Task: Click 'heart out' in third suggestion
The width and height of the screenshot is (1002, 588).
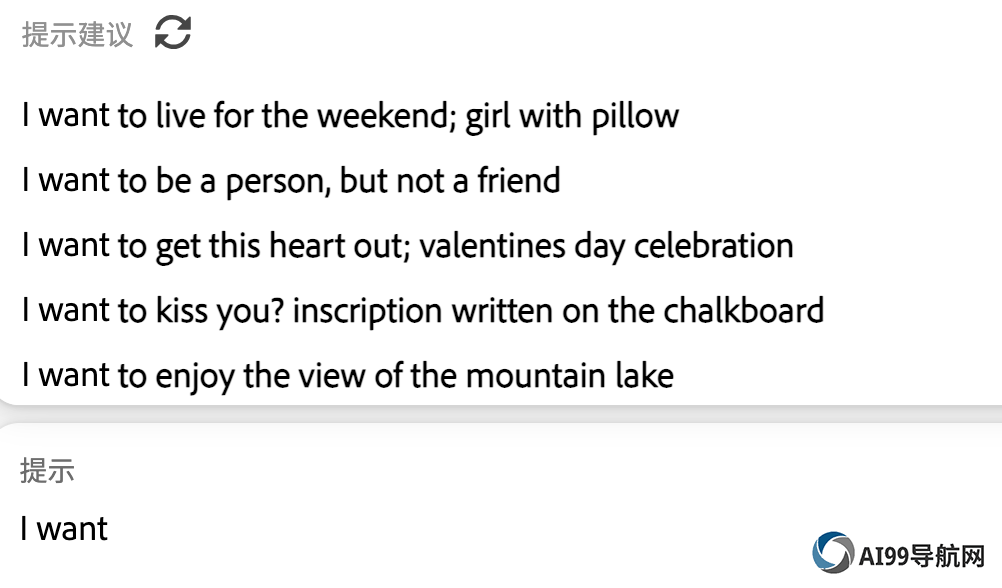Action: [339, 246]
